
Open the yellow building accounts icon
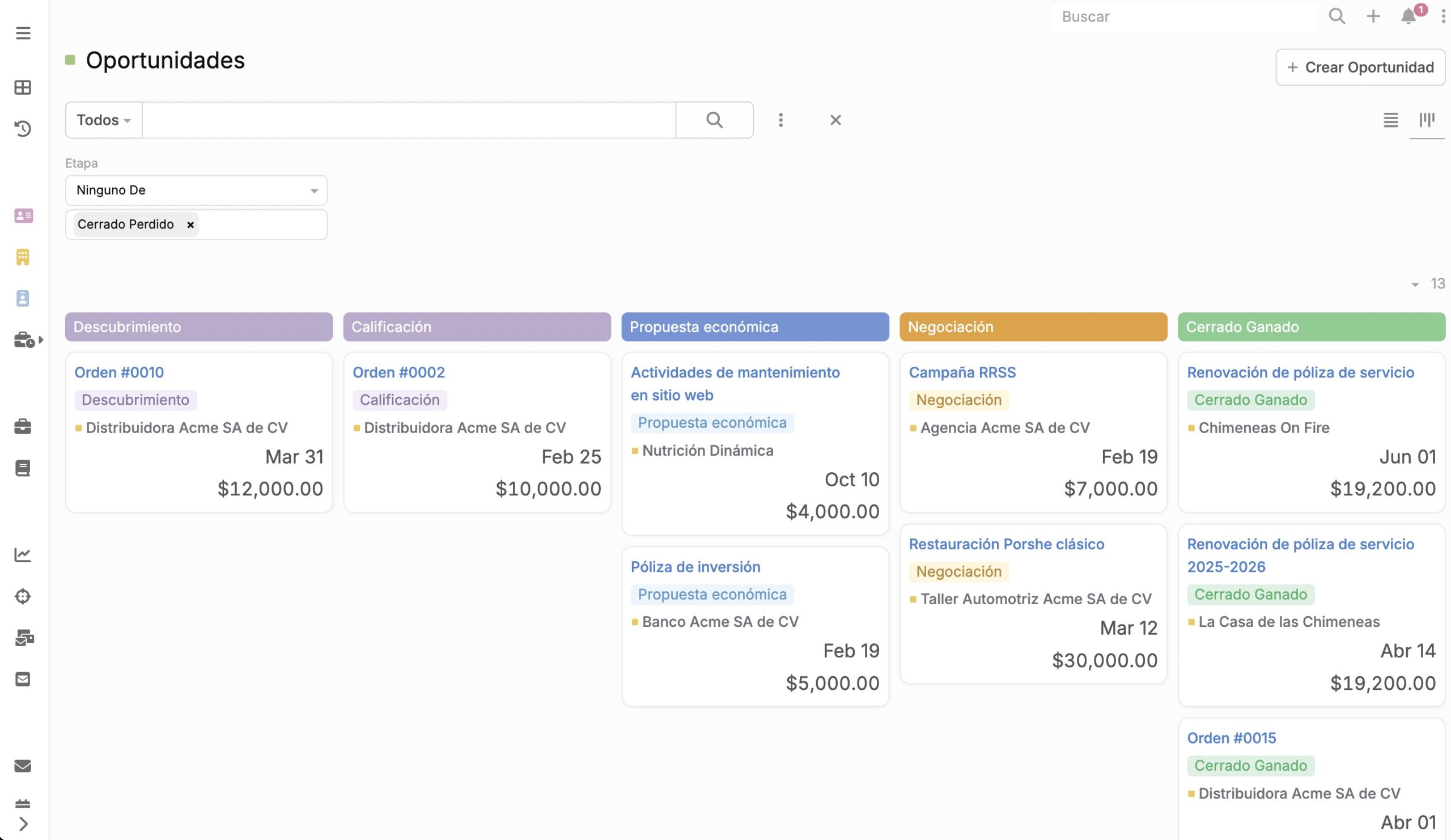click(23, 257)
